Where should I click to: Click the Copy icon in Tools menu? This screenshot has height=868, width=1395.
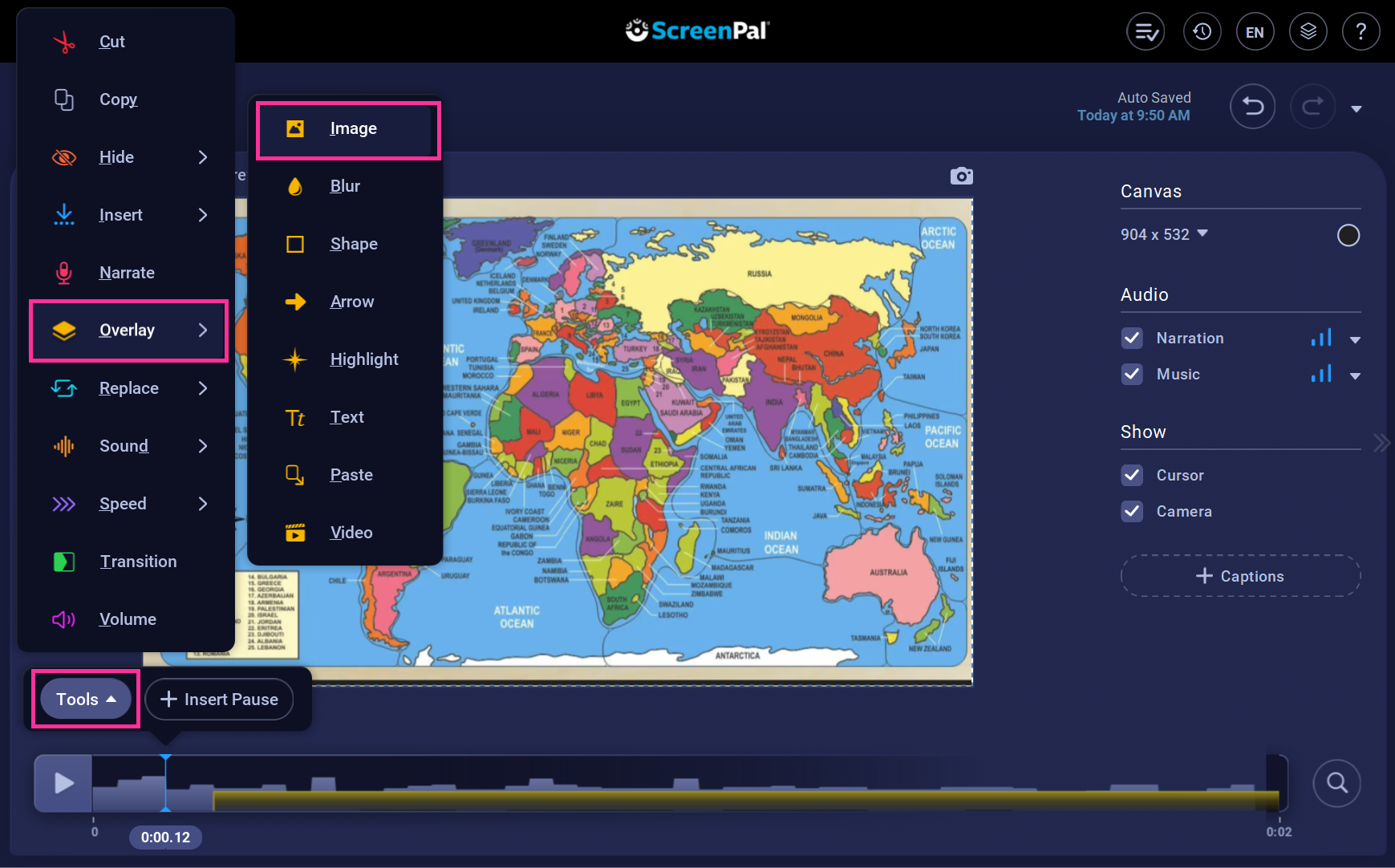coord(64,99)
